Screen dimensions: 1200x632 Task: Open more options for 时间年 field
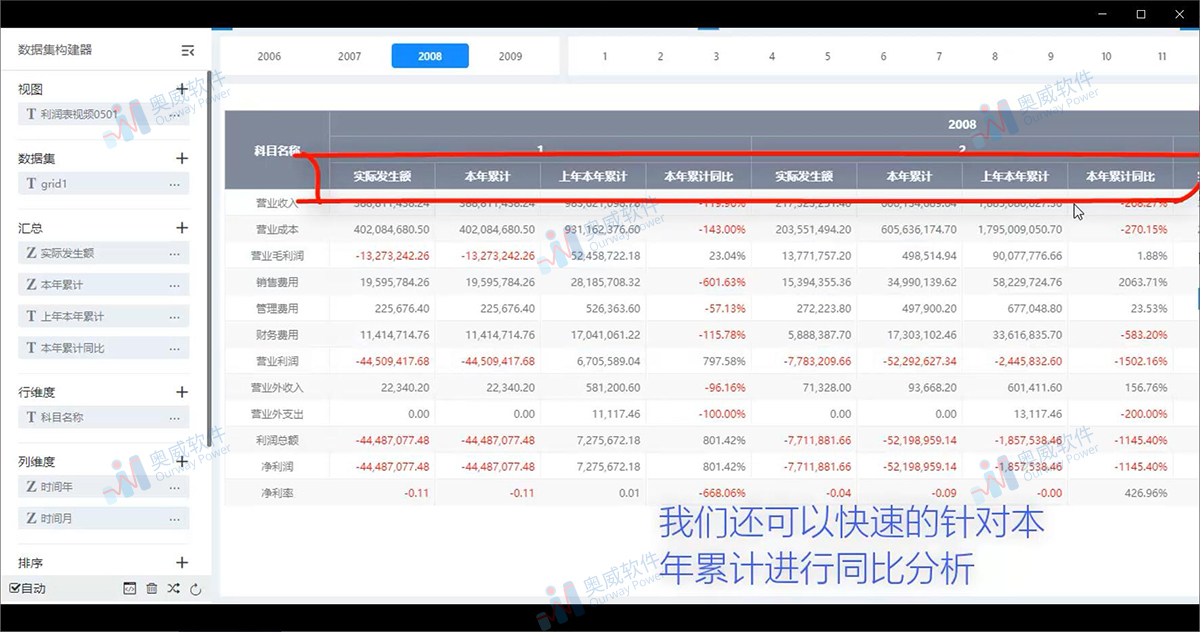175,487
